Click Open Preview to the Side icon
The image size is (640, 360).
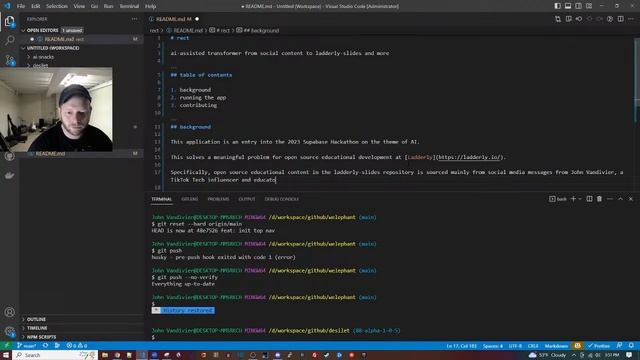[x=569, y=19]
